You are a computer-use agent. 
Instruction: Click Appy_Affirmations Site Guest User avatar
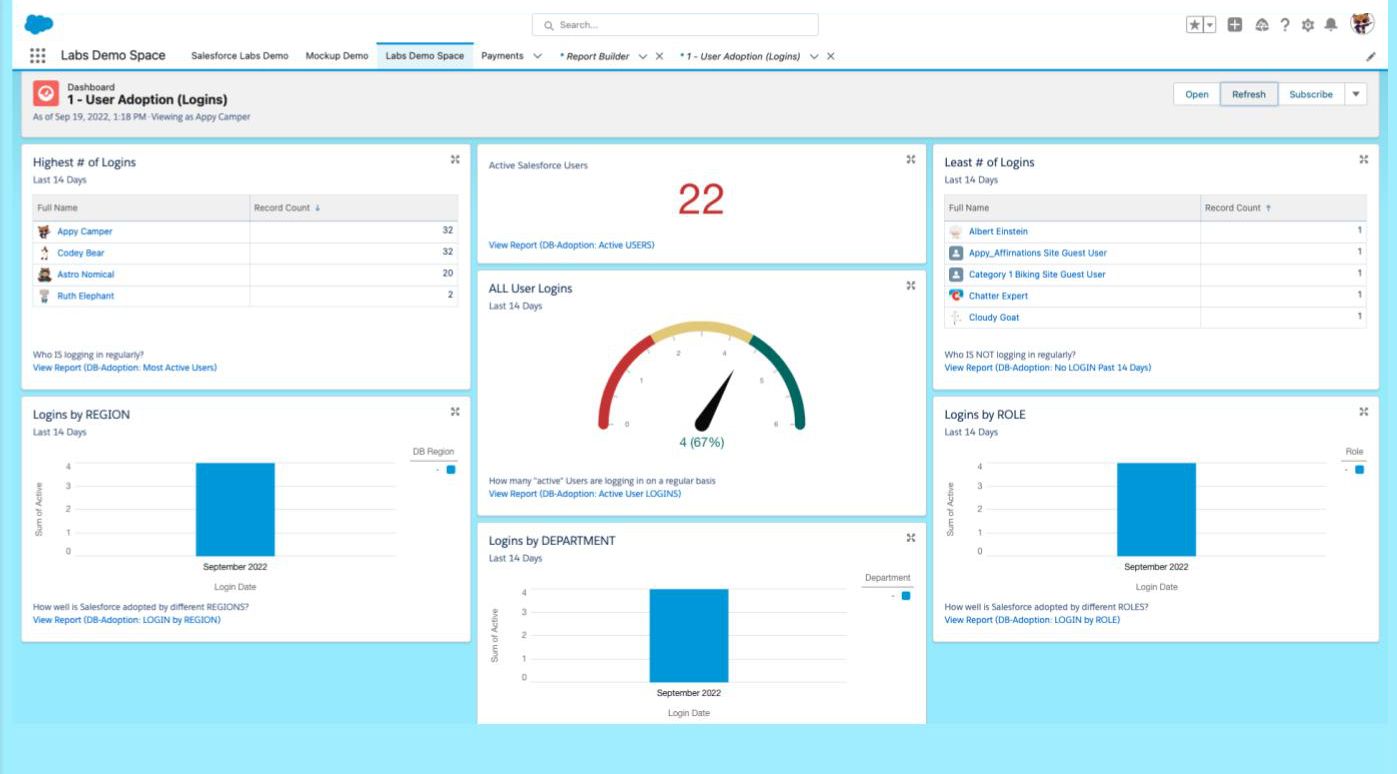pos(956,253)
